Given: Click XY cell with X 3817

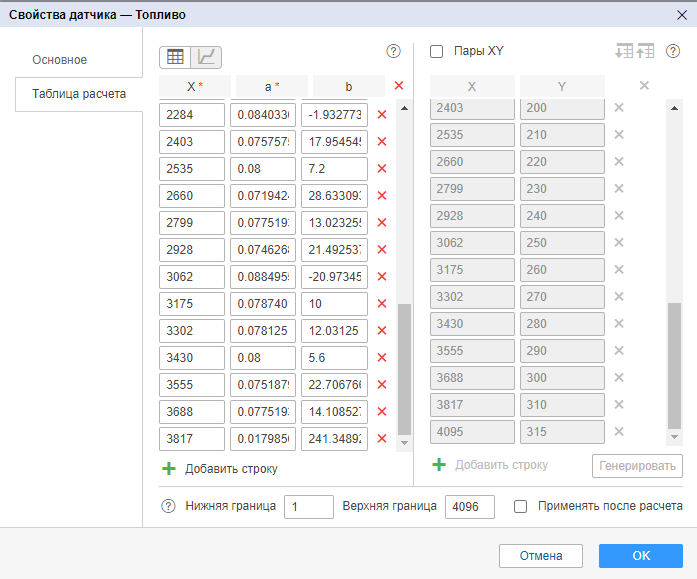Looking at the screenshot, I should pyautogui.click(x=472, y=405).
